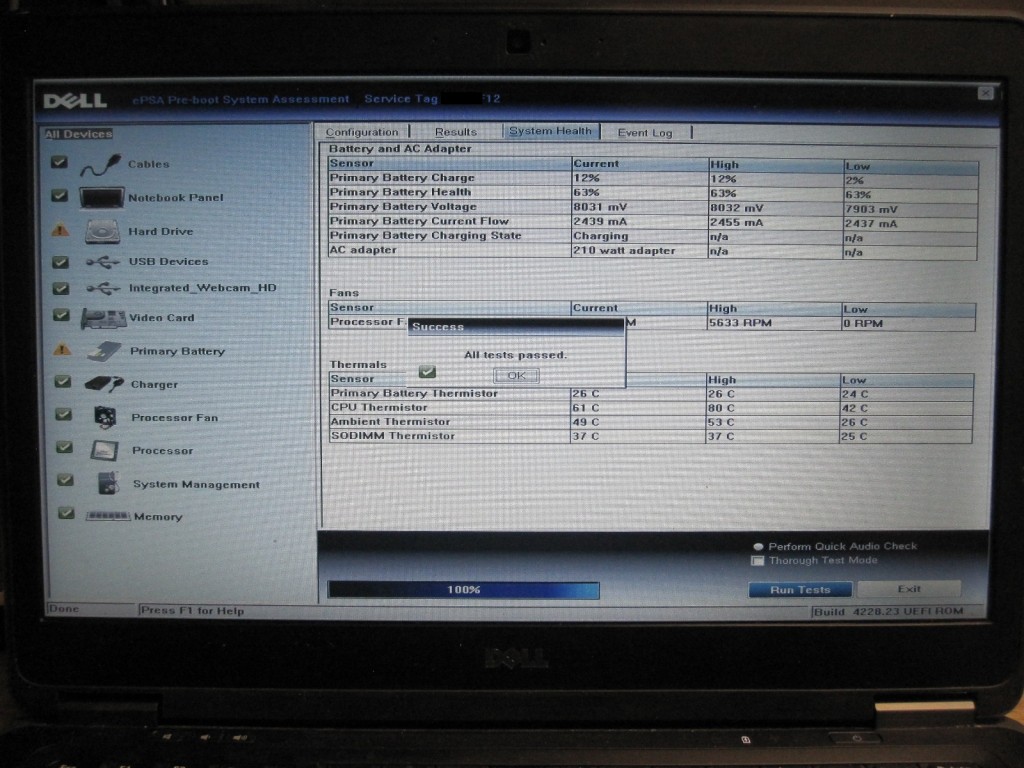
Task: Open the Event Log tab
Action: [x=645, y=133]
